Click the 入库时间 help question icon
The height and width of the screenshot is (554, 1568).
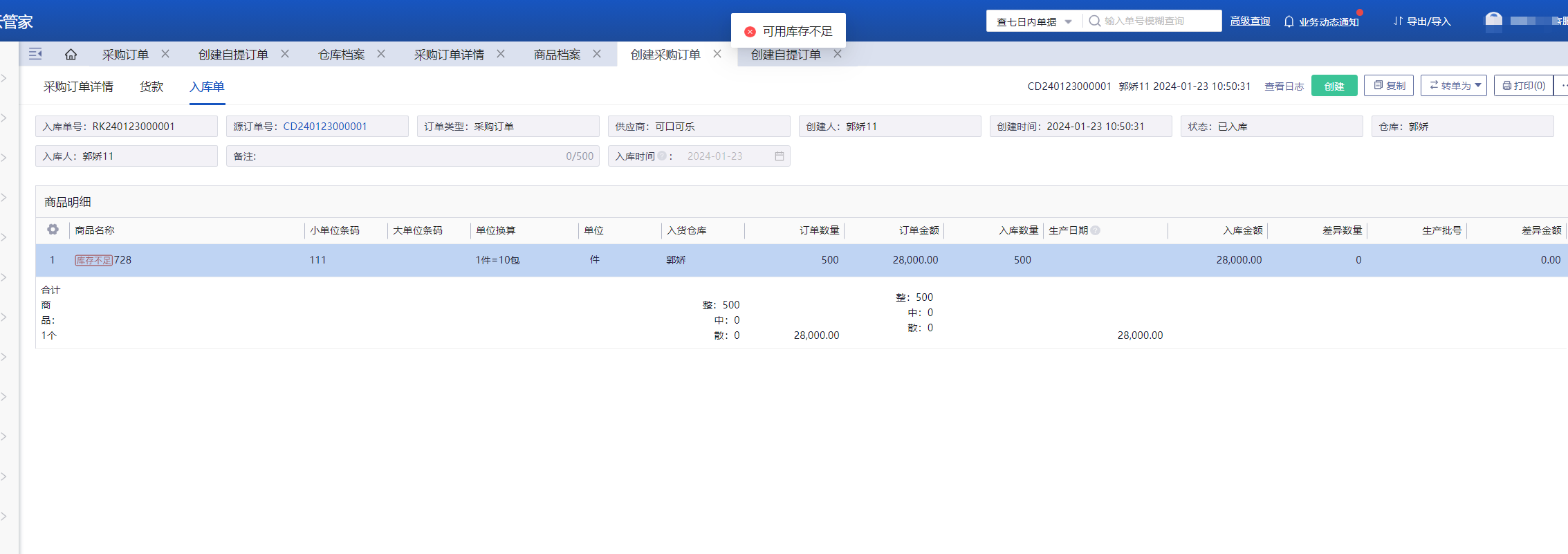click(x=662, y=156)
